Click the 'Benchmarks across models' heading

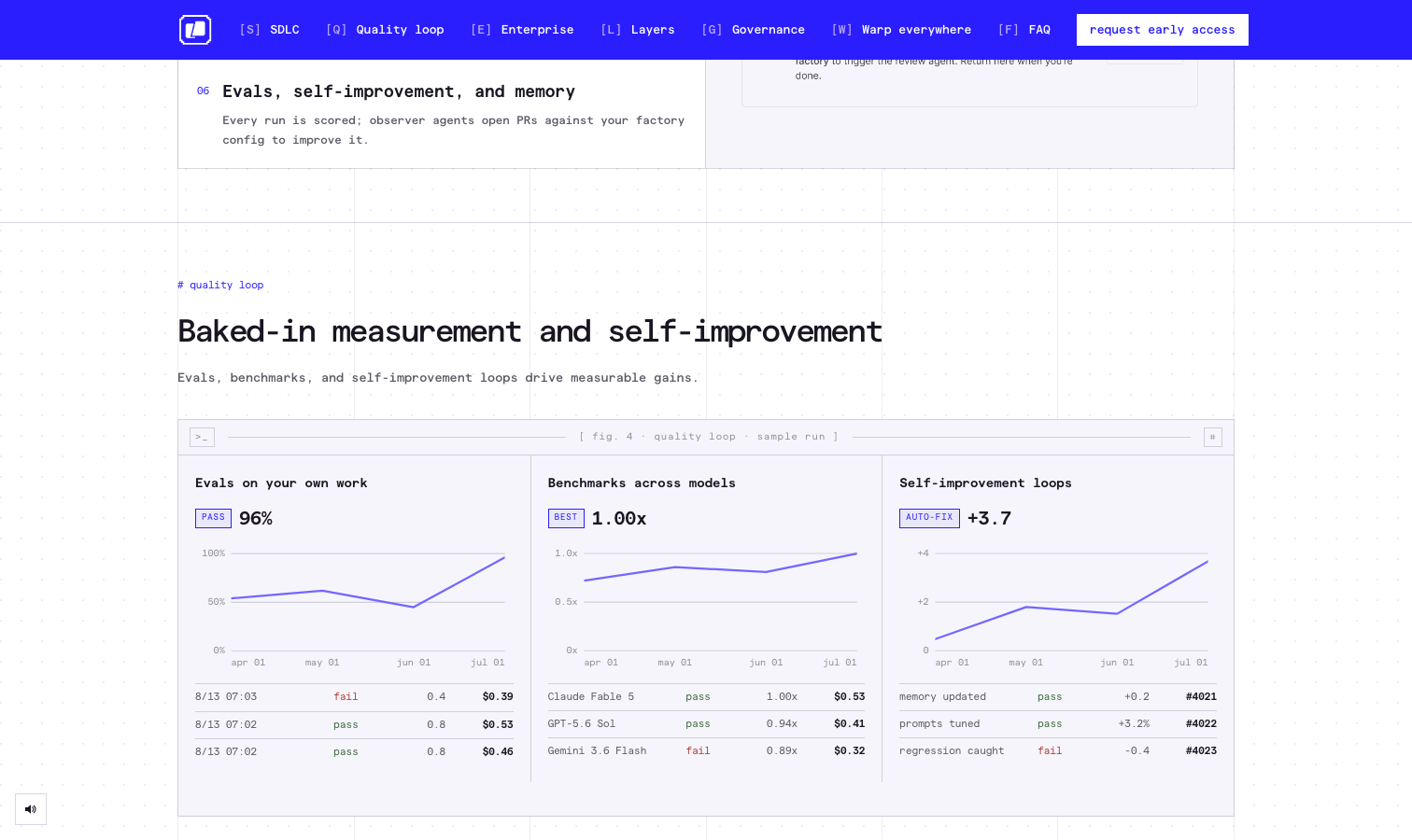click(642, 483)
